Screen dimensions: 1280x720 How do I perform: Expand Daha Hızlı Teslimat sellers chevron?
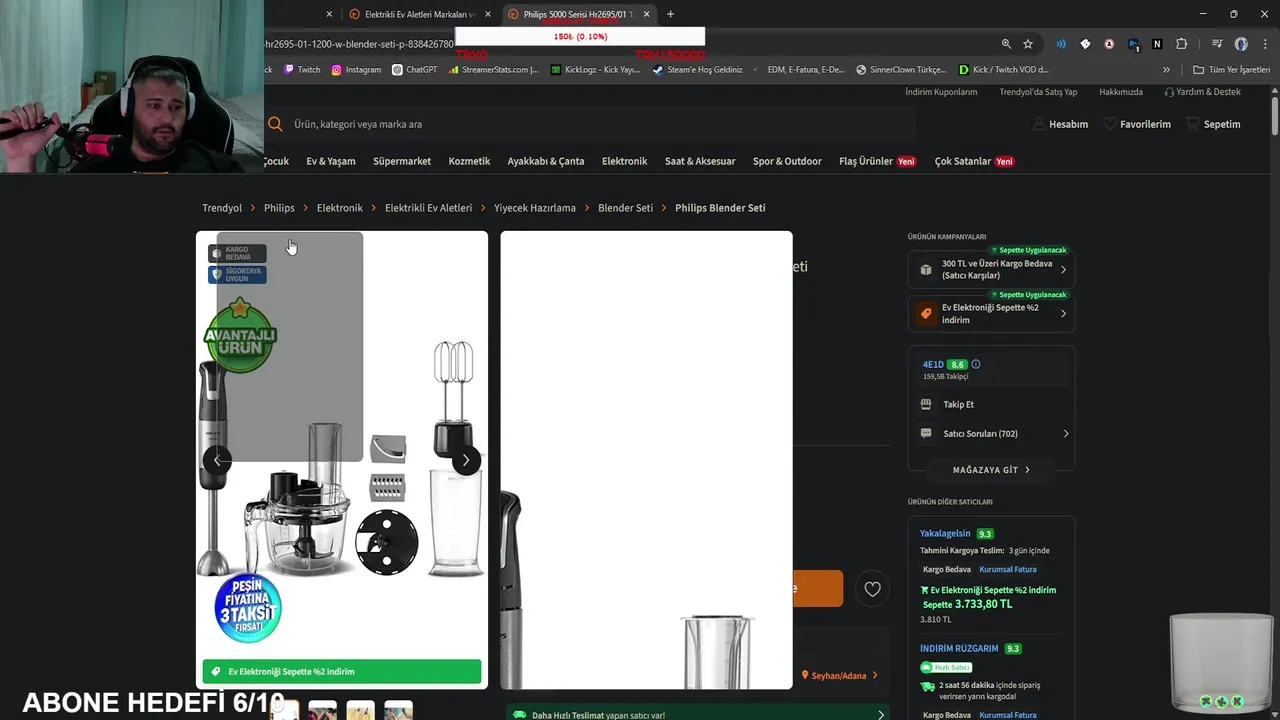click(880, 715)
